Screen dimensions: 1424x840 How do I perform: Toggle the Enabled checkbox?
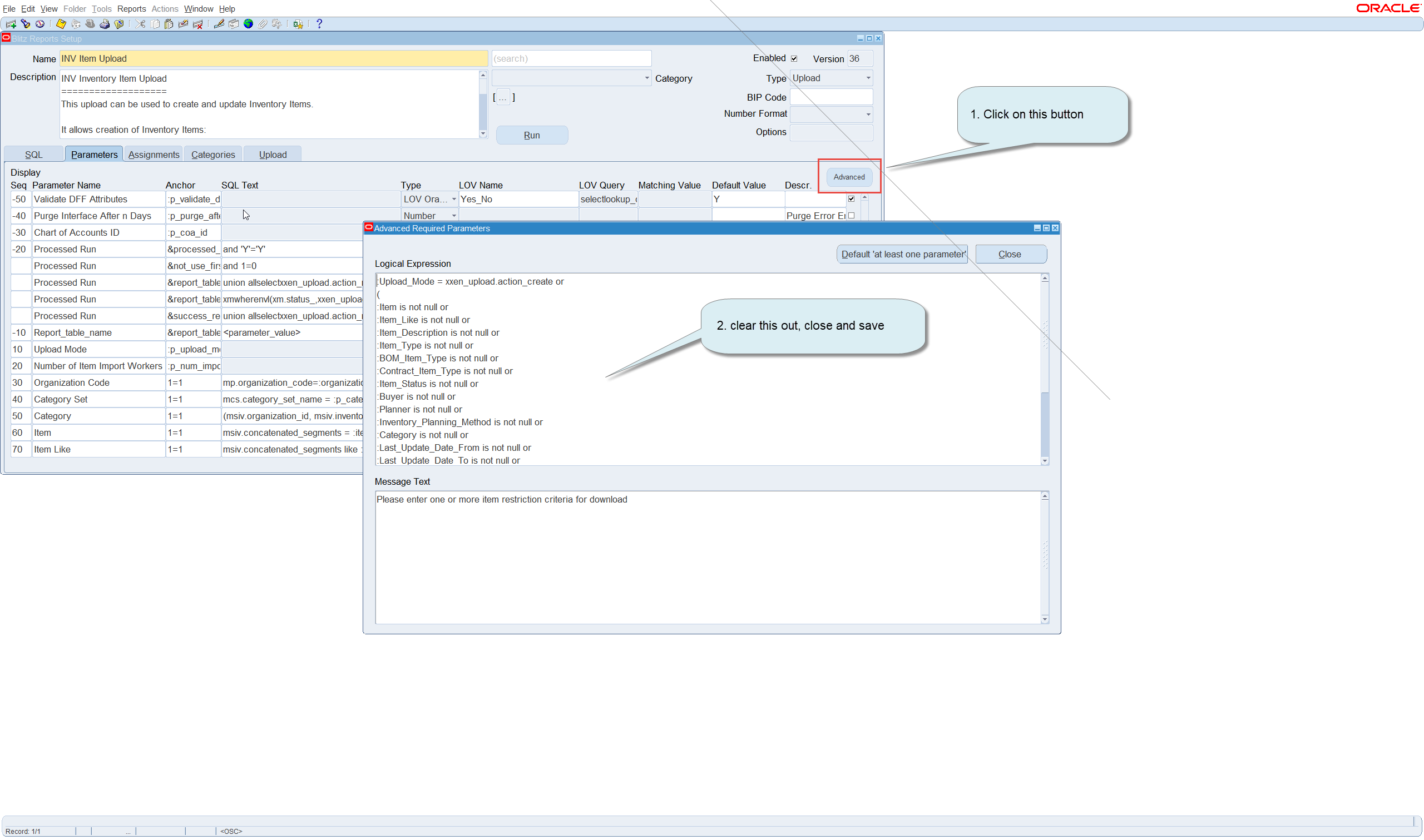[x=794, y=58]
